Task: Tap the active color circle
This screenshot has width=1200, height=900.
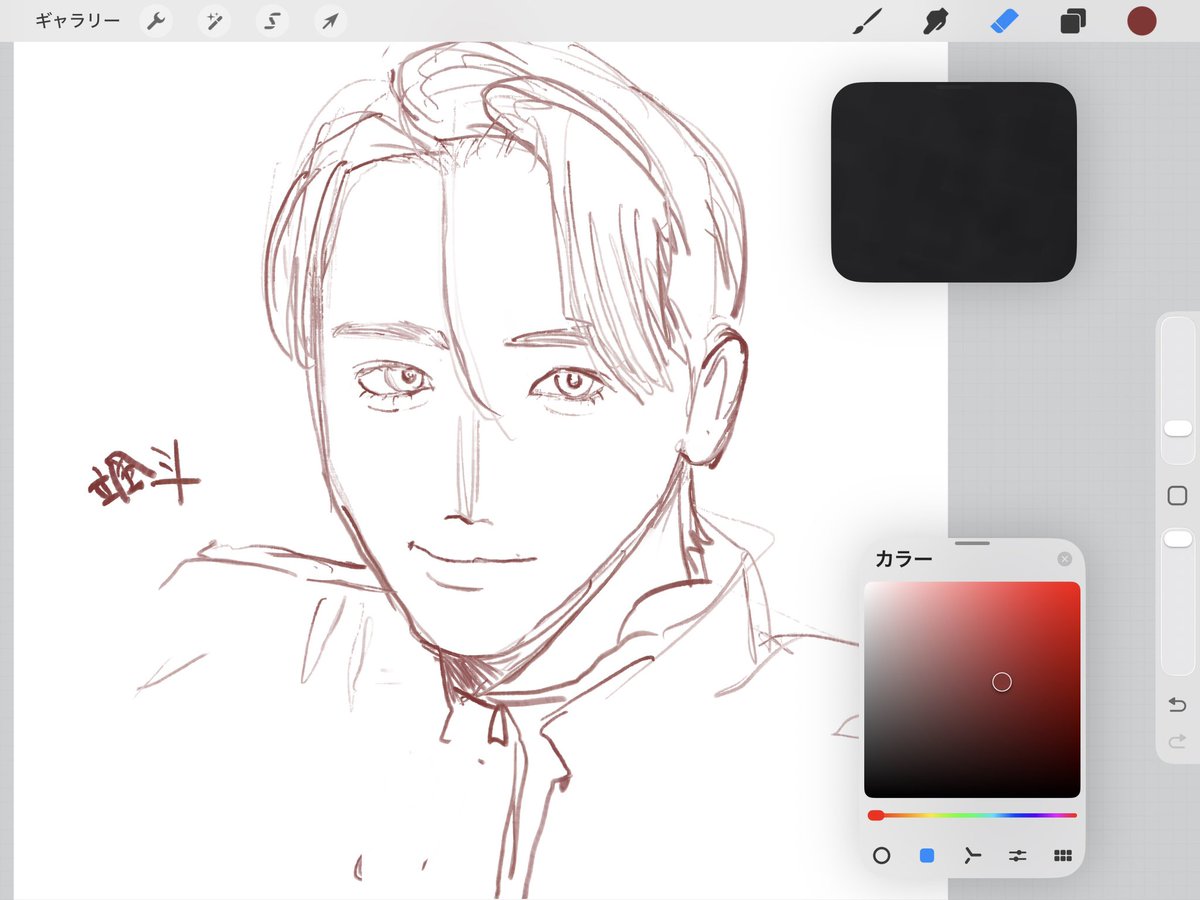Action: (x=1141, y=21)
